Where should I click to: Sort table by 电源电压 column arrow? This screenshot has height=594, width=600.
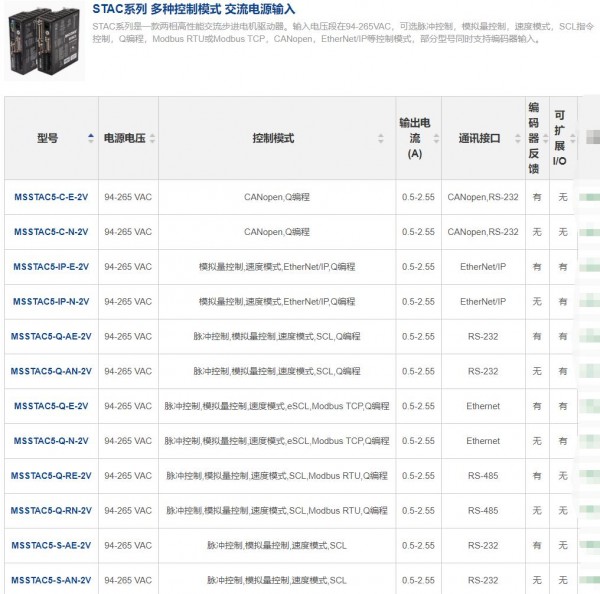tap(152, 138)
